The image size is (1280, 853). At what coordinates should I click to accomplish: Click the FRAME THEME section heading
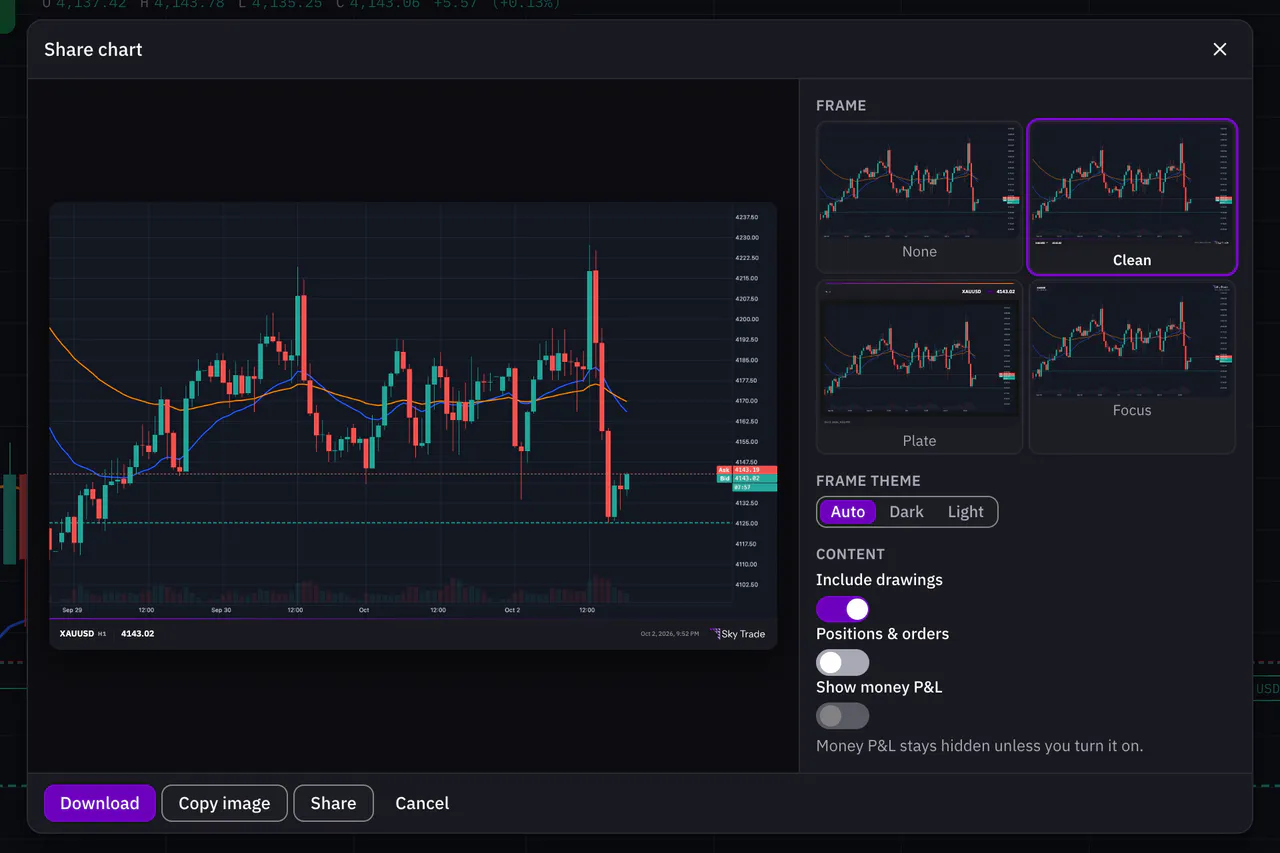(868, 481)
